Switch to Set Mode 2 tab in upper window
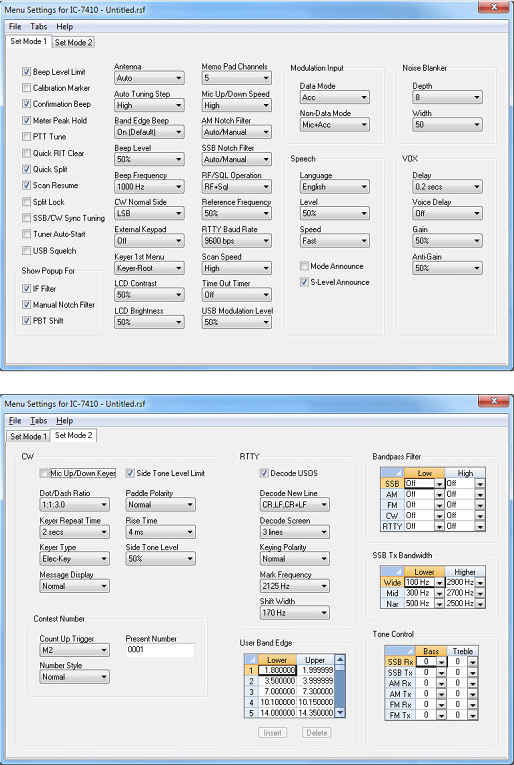Screen dimensions: 514x765 point(73,42)
